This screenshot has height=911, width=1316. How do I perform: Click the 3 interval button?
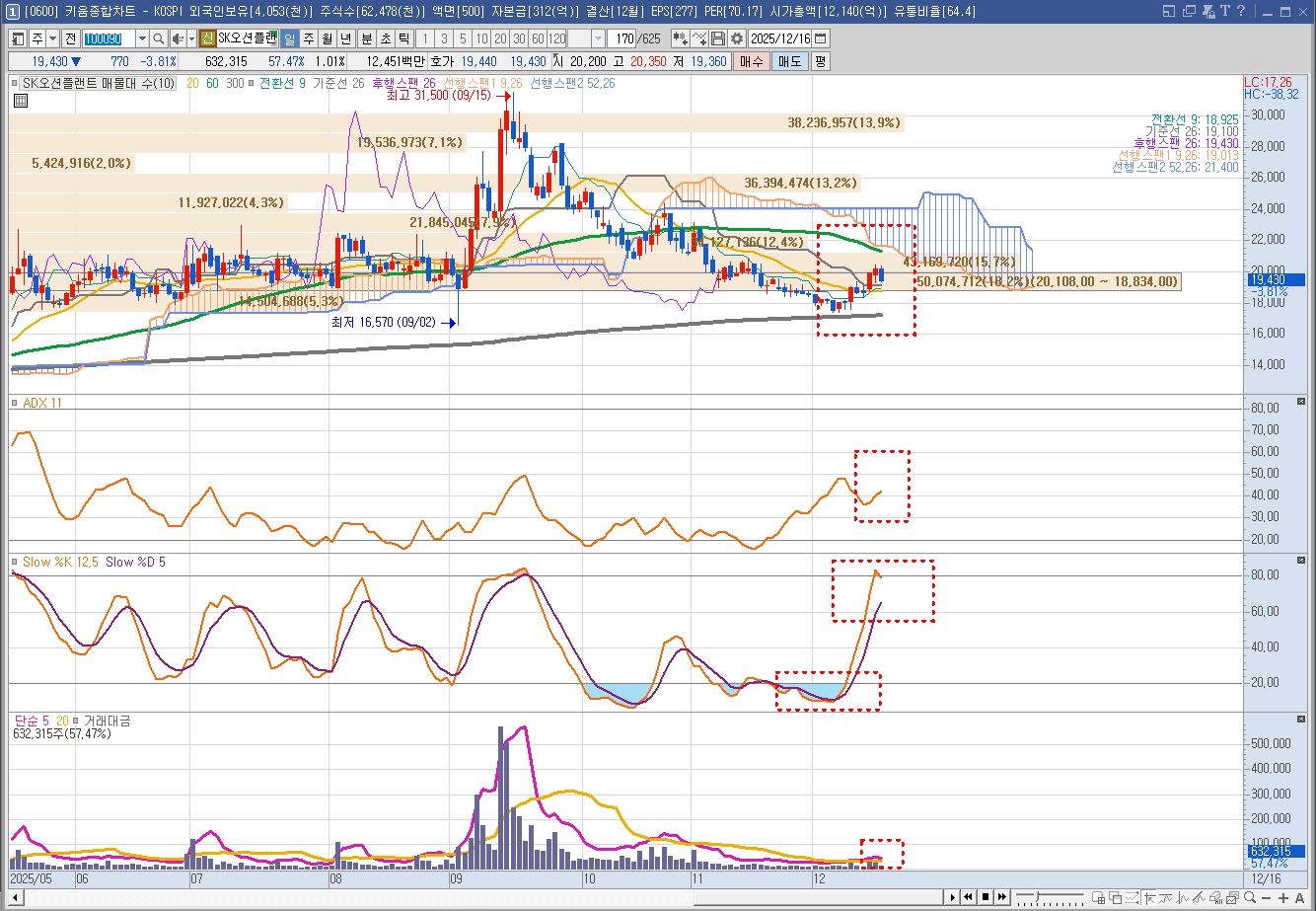444,38
